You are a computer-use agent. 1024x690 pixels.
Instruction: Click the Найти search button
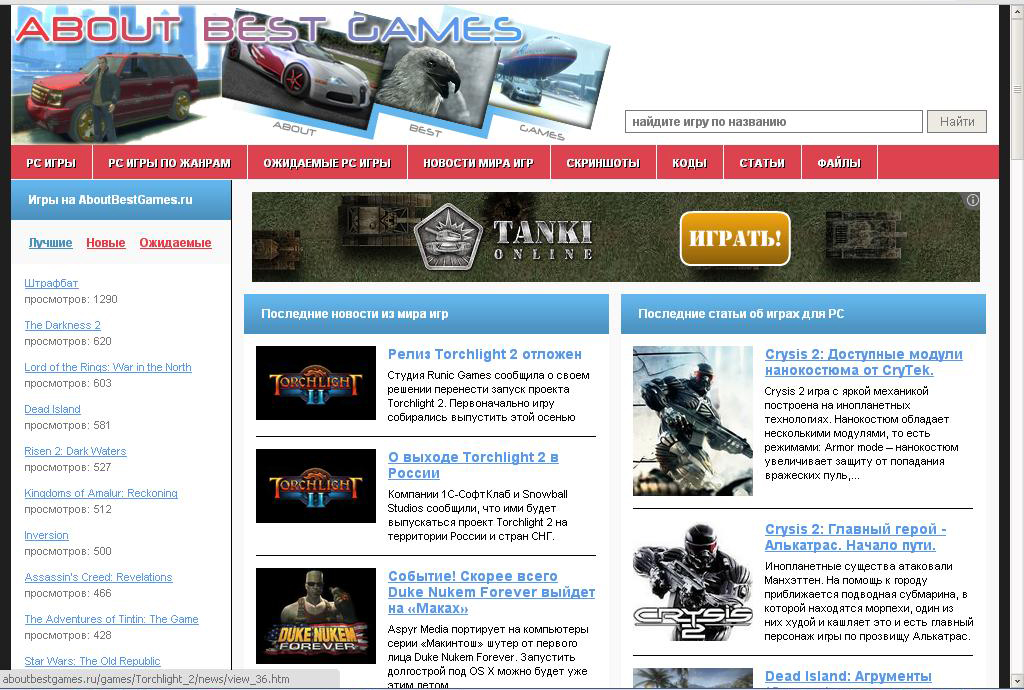click(x=957, y=121)
